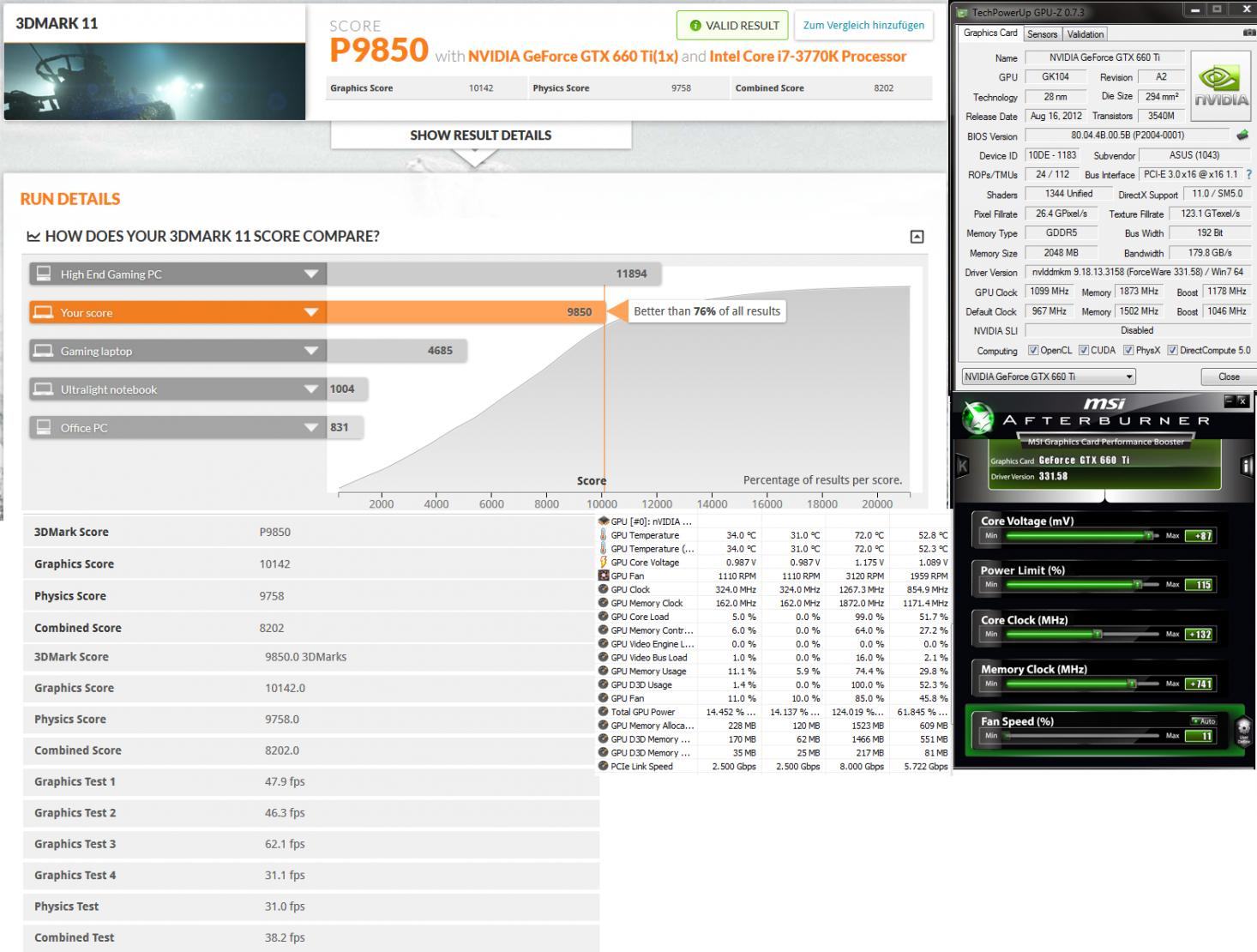Click the Memory Clock slider handle
The height and width of the screenshot is (952, 1257).
(x=1133, y=684)
